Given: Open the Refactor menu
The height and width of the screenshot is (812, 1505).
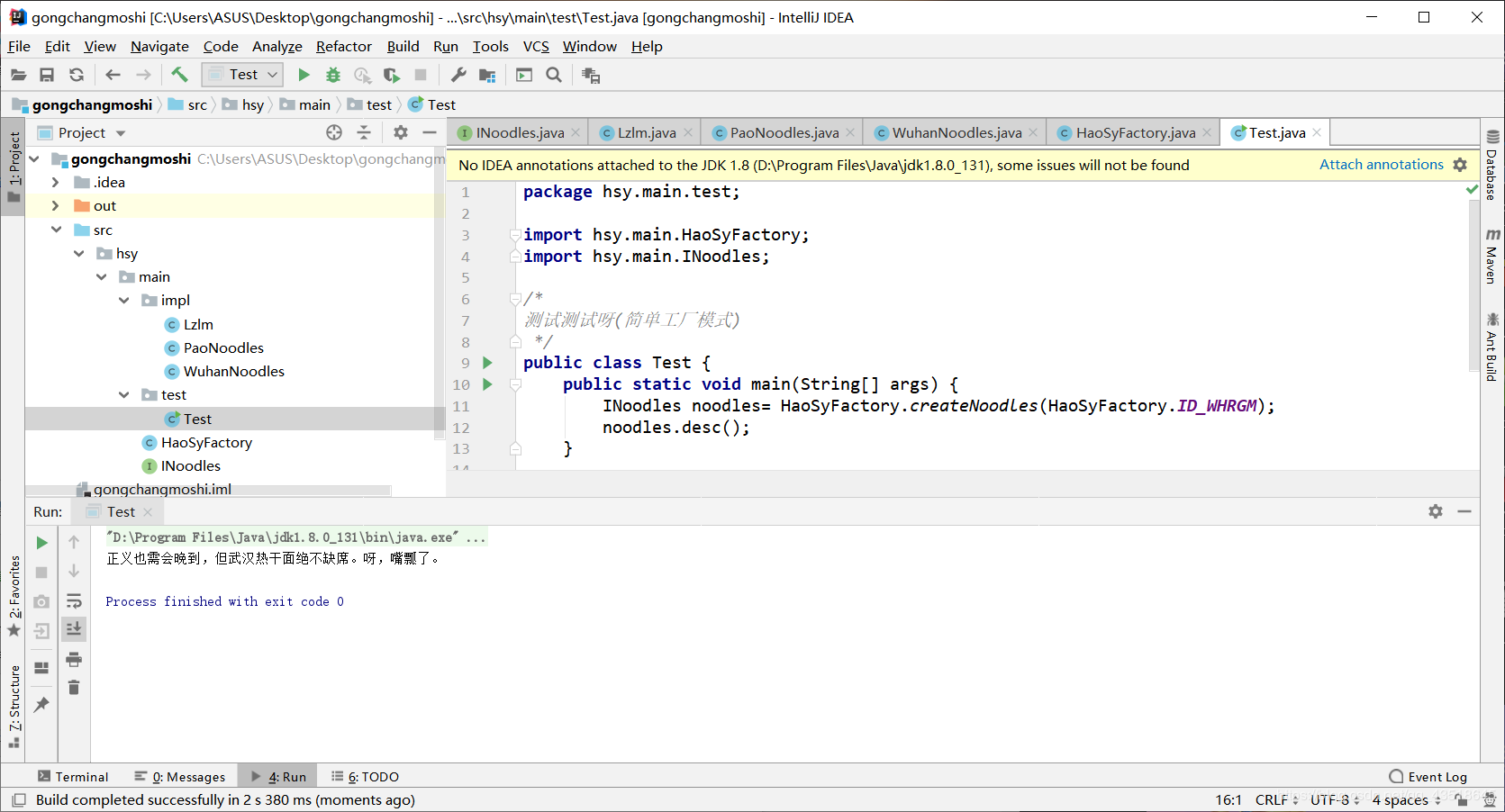Looking at the screenshot, I should pyautogui.click(x=343, y=46).
